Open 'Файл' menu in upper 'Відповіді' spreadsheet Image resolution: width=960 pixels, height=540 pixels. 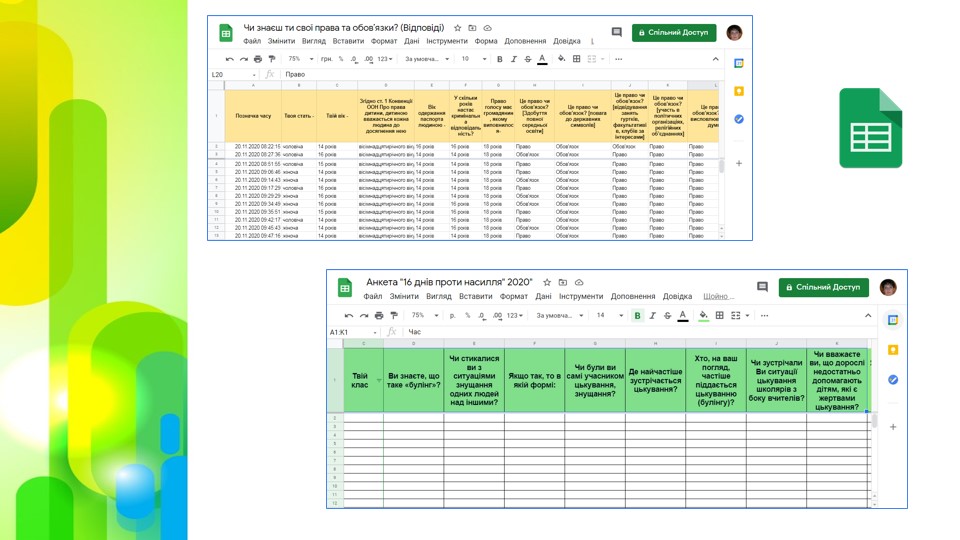coord(252,41)
